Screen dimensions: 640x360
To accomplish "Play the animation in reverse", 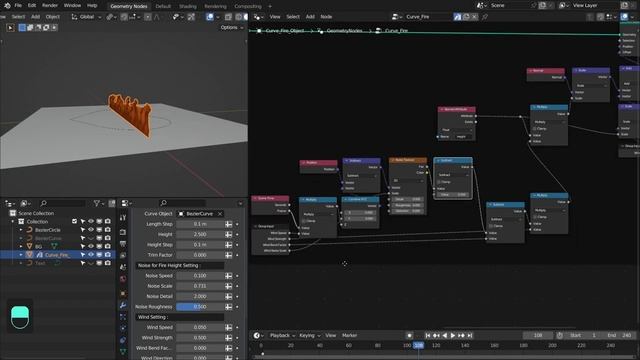I will [x=444, y=336].
